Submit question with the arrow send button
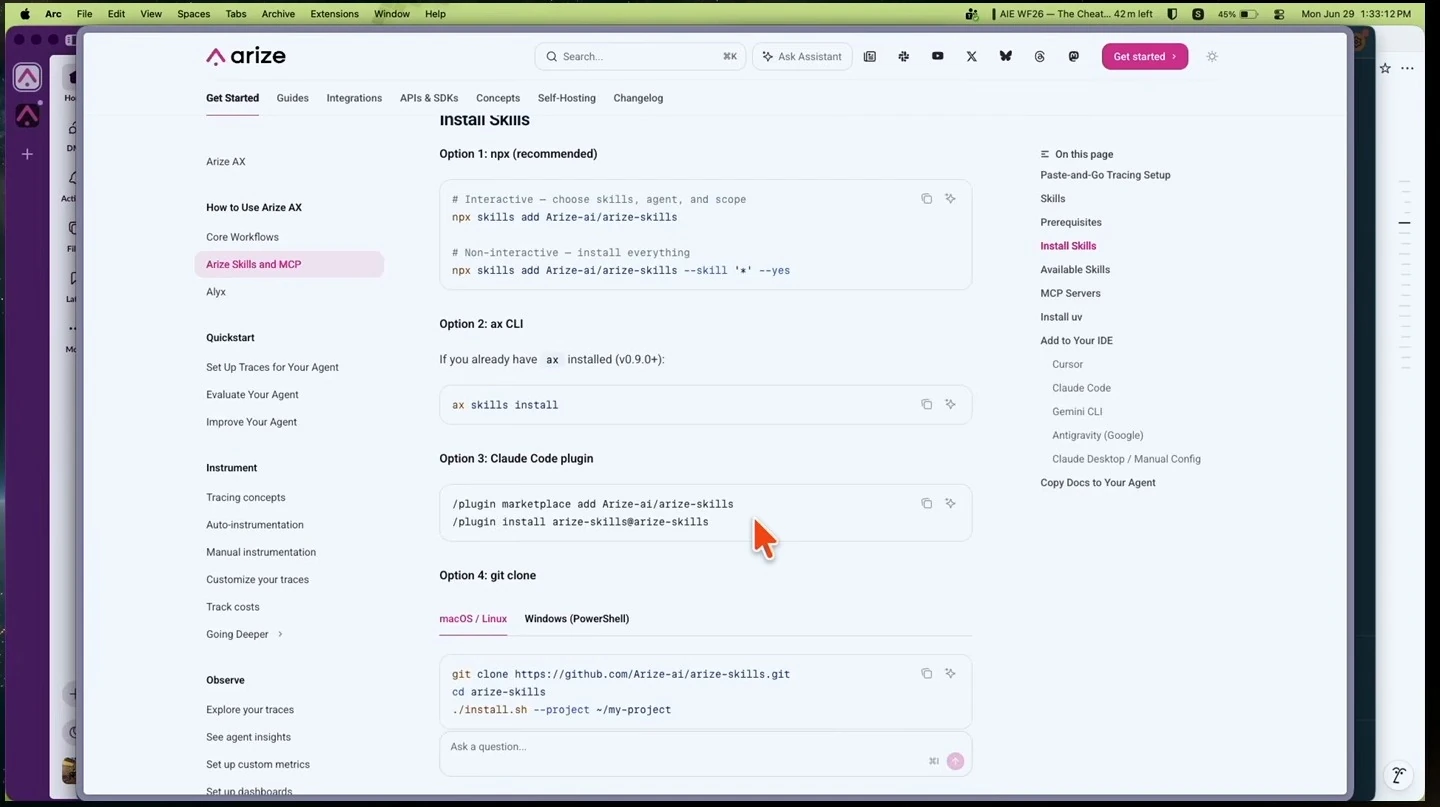Image resolution: width=1440 pixels, height=807 pixels. (956, 761)
